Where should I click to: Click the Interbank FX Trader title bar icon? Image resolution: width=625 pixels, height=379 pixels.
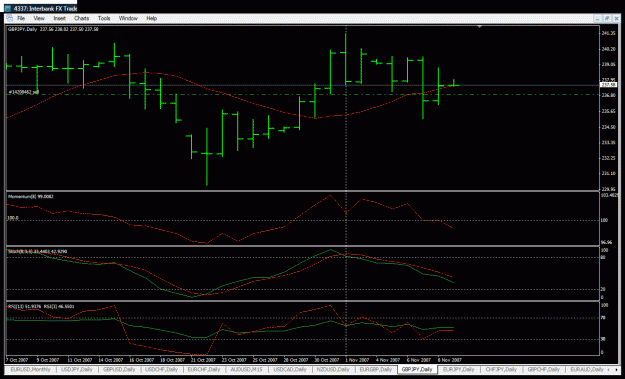[8, 8]
